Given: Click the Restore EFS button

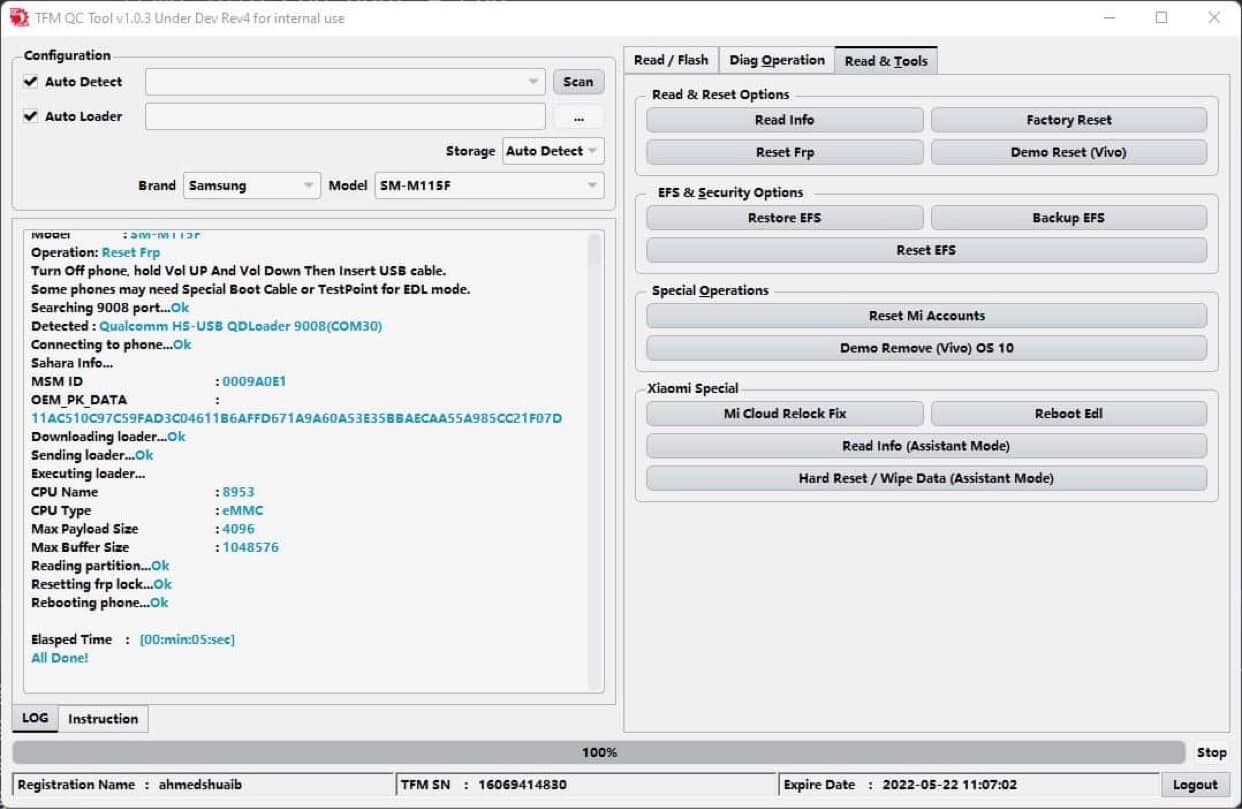Looking at the screenshot, I should (x=784, y=218).
